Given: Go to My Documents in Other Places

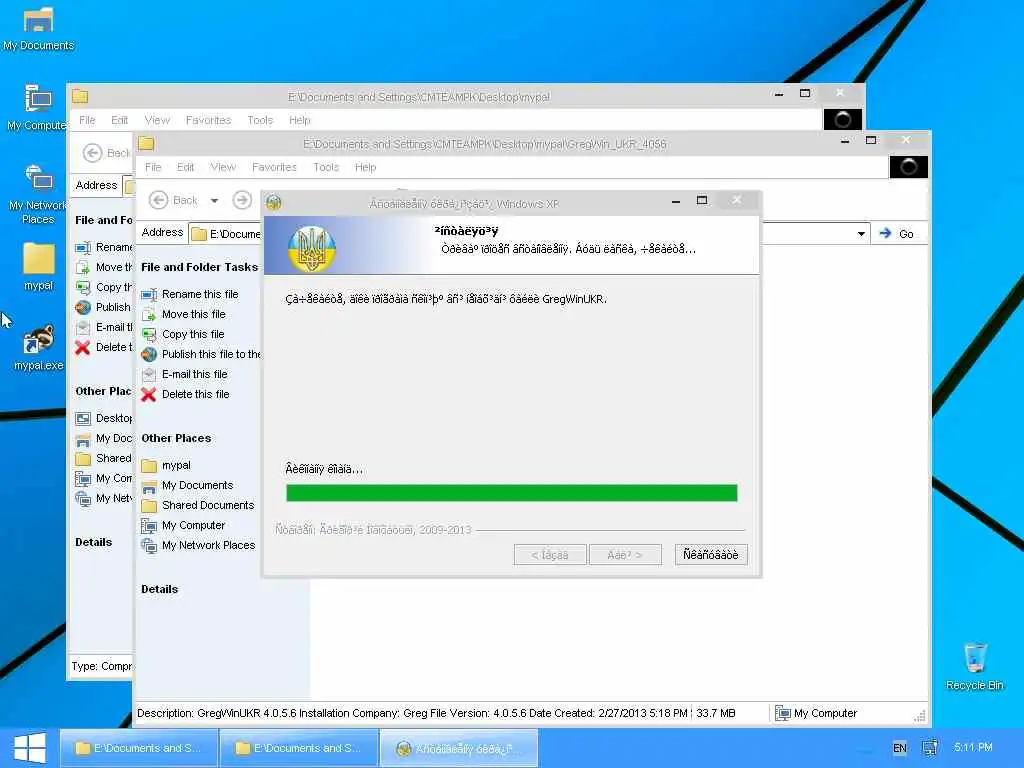Looking at the screenshot, I should [197, 485].
